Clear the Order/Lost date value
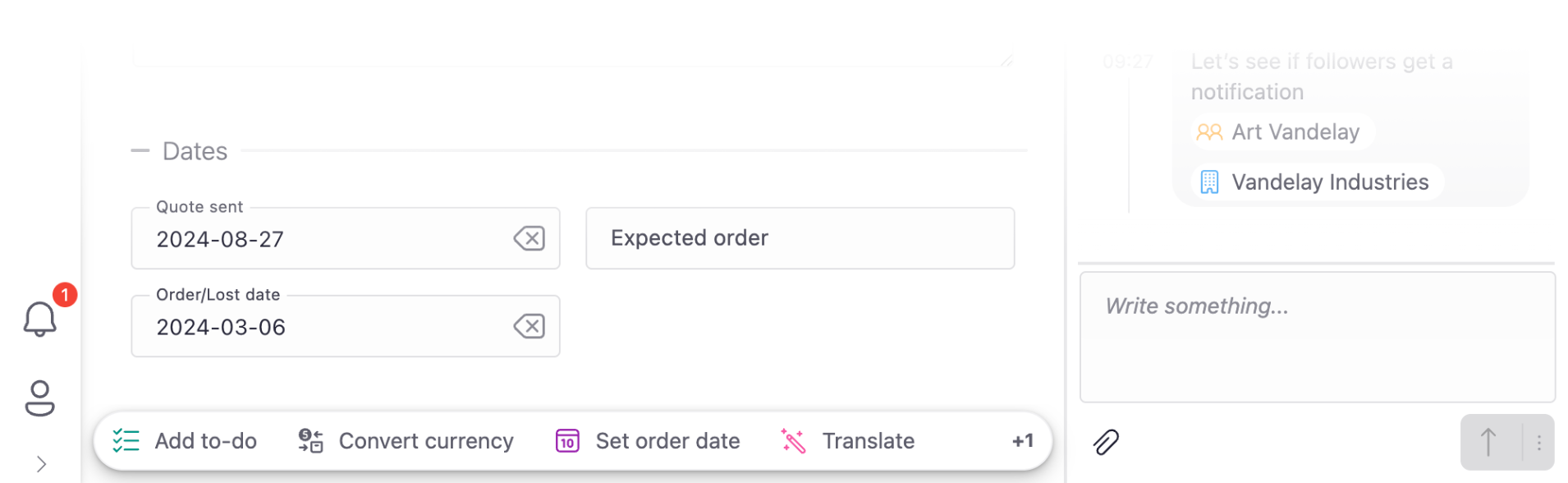The width and height of the screenshot is (1568, 483). tap(529, 327)
